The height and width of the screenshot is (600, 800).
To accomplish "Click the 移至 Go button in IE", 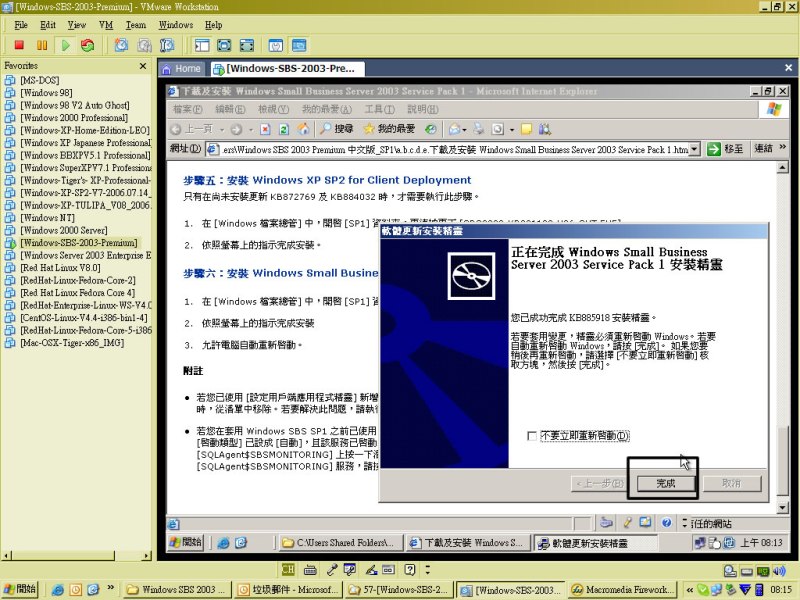I will click(x=726, y=149).
